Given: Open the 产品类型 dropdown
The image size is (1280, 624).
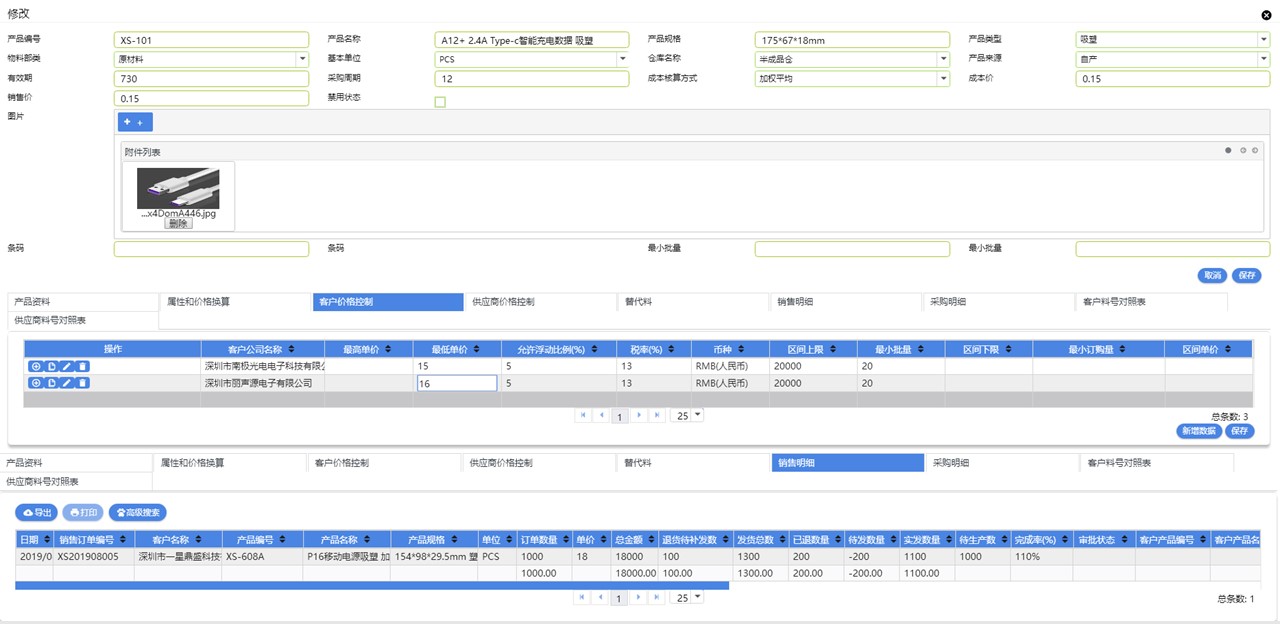Looking at the screenshot, I should click(1263, 40).
